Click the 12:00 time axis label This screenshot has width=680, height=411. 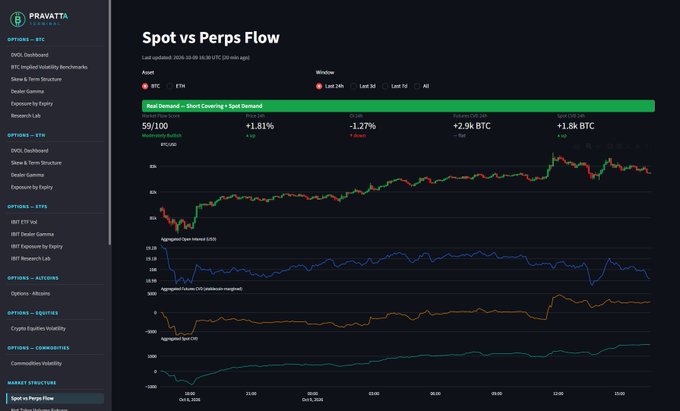(558, 394)
